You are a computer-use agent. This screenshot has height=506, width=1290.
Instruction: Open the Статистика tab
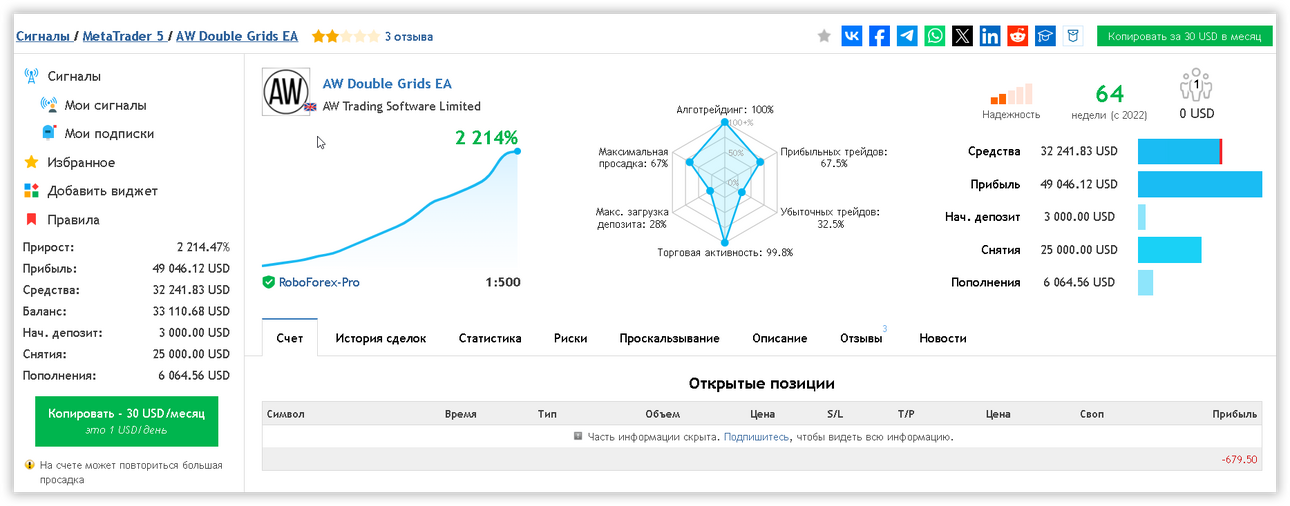click(490, 338)
